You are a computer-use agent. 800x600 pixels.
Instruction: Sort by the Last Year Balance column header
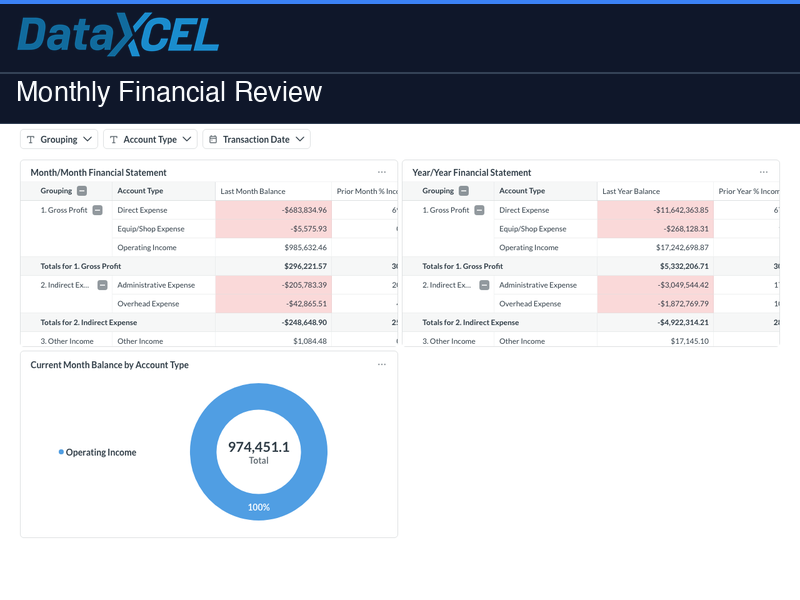pos(631,190)
